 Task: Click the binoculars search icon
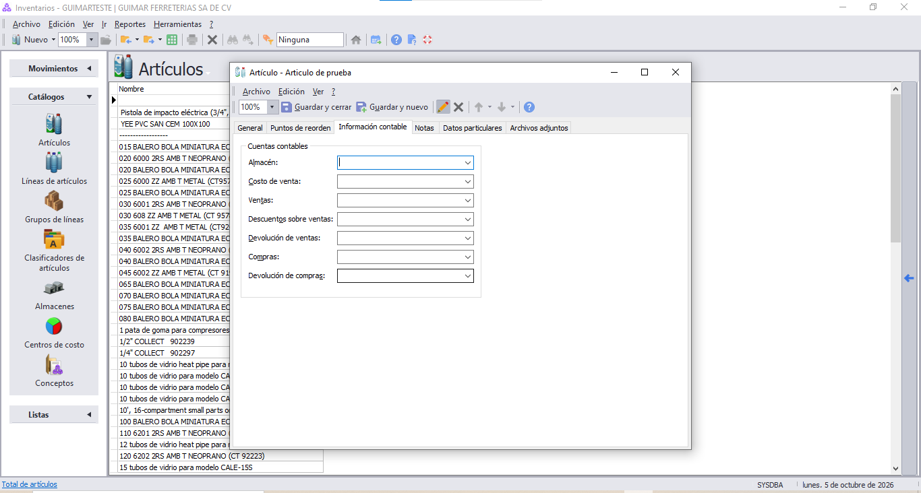click(233, 40)
